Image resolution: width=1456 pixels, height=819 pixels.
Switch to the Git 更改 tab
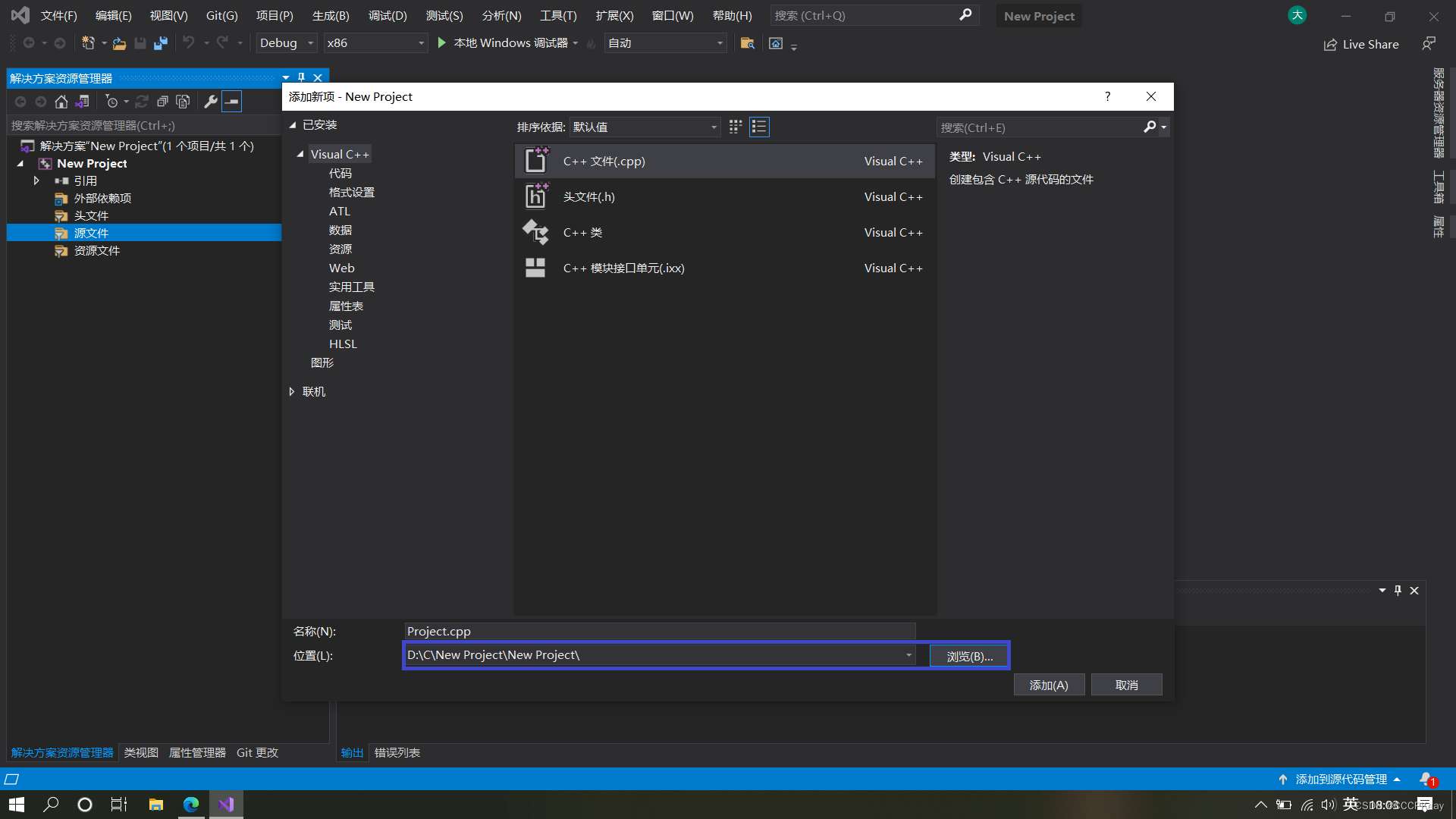(257, 752)
